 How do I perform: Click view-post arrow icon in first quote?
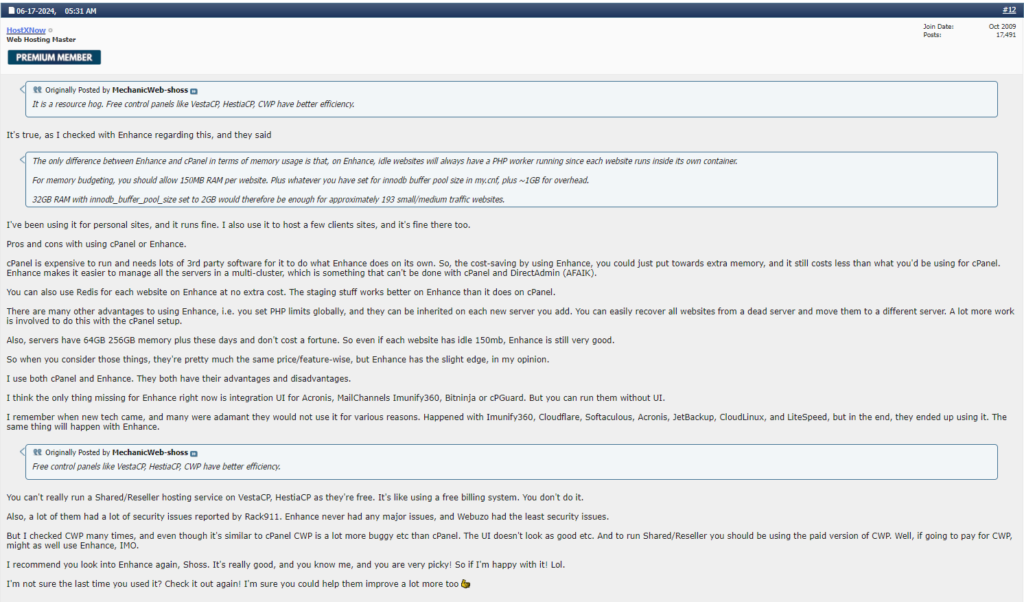(194, 90)
